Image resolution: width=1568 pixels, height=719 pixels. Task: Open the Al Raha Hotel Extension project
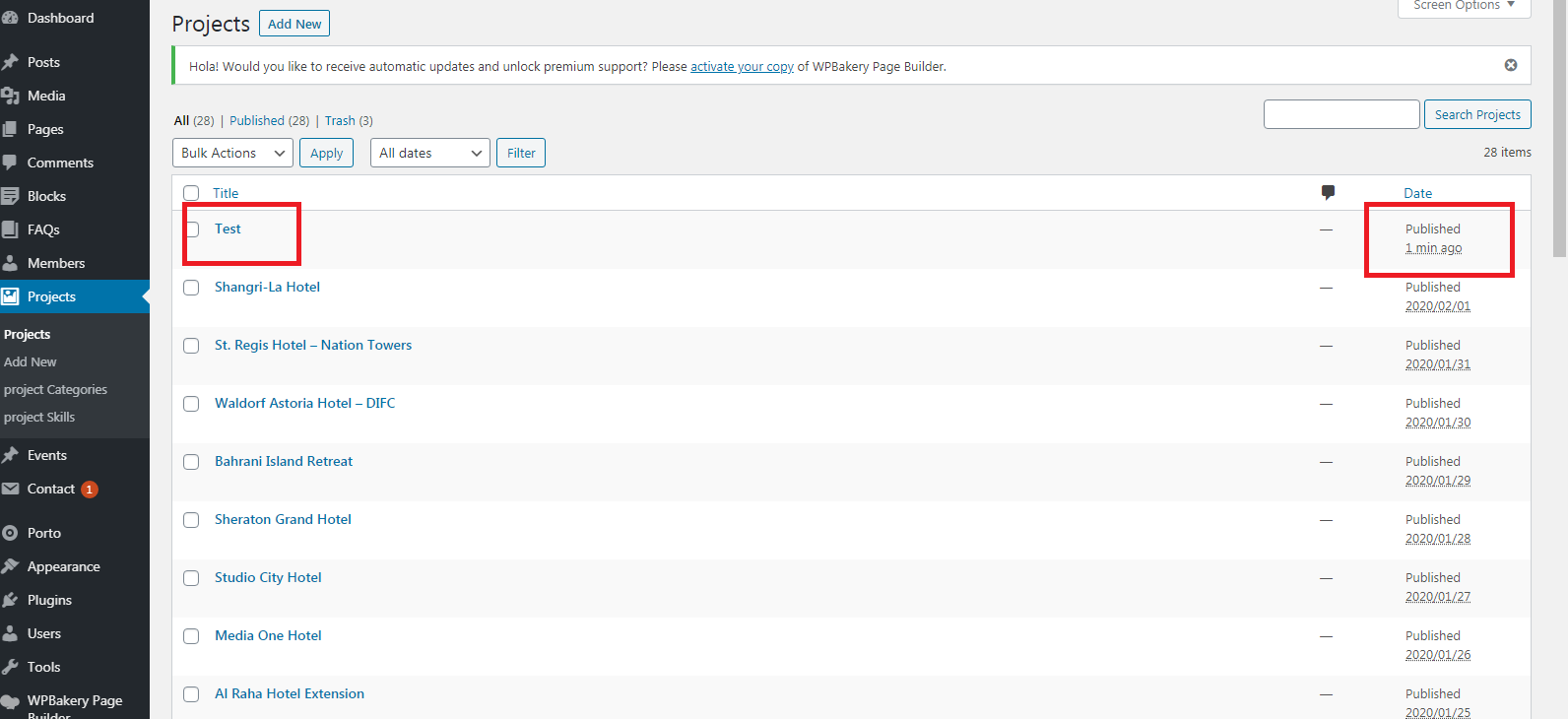coord(290,693)
